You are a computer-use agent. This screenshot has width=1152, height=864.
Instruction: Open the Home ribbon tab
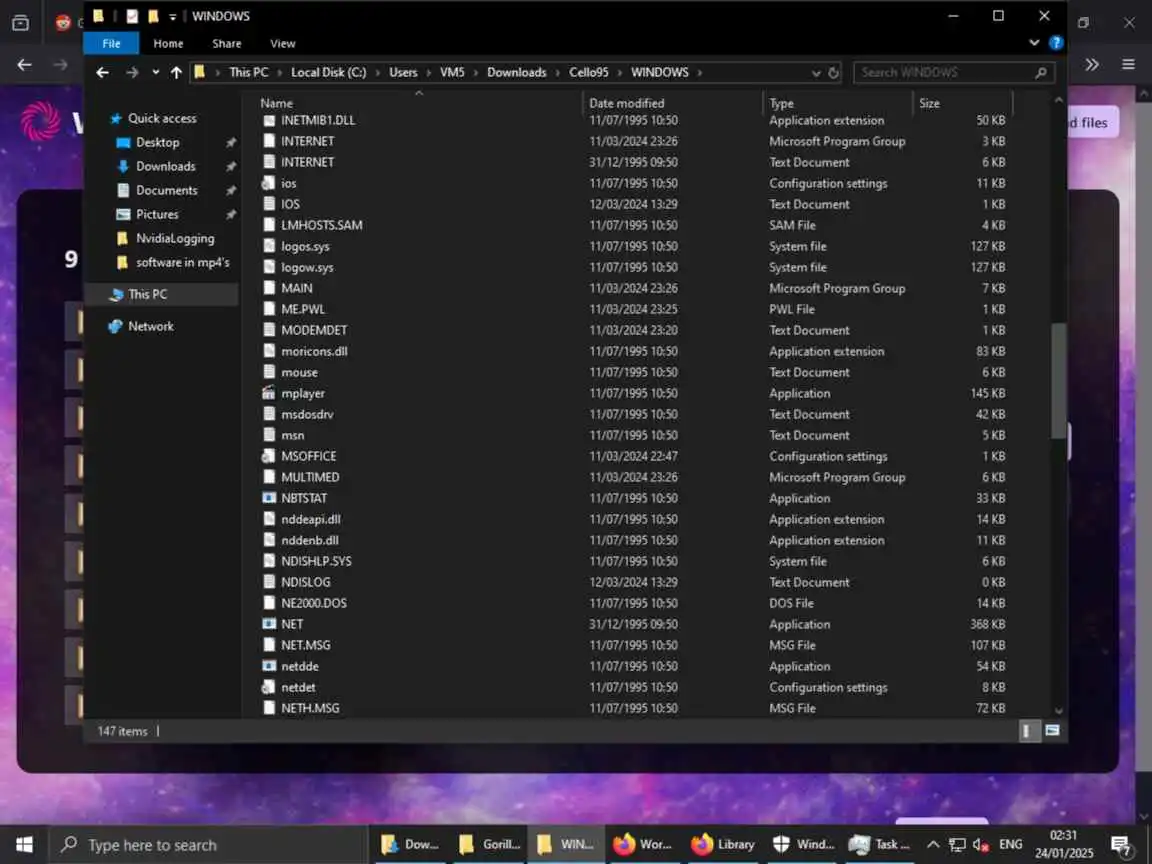coord(168,43)
